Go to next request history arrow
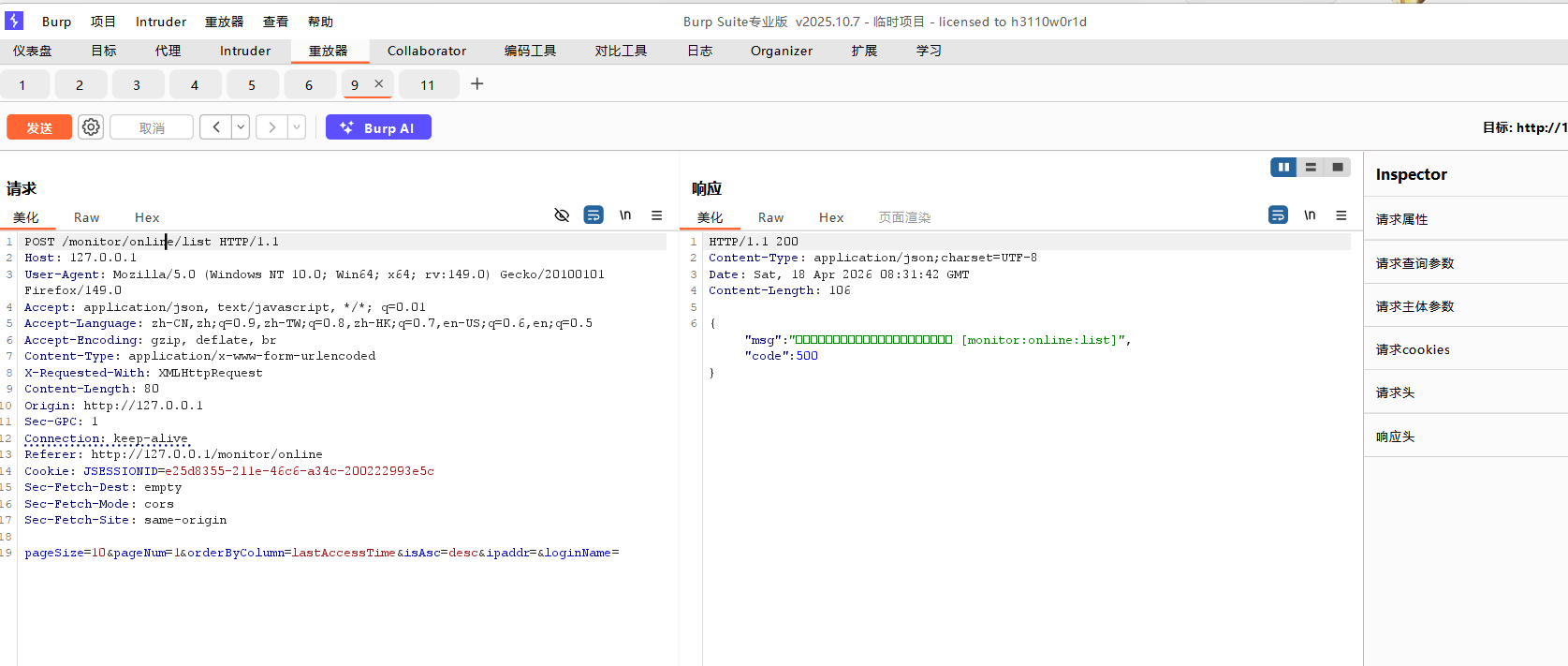The image size is (1568, 666). pyautogui.click(x=272, y=127)
